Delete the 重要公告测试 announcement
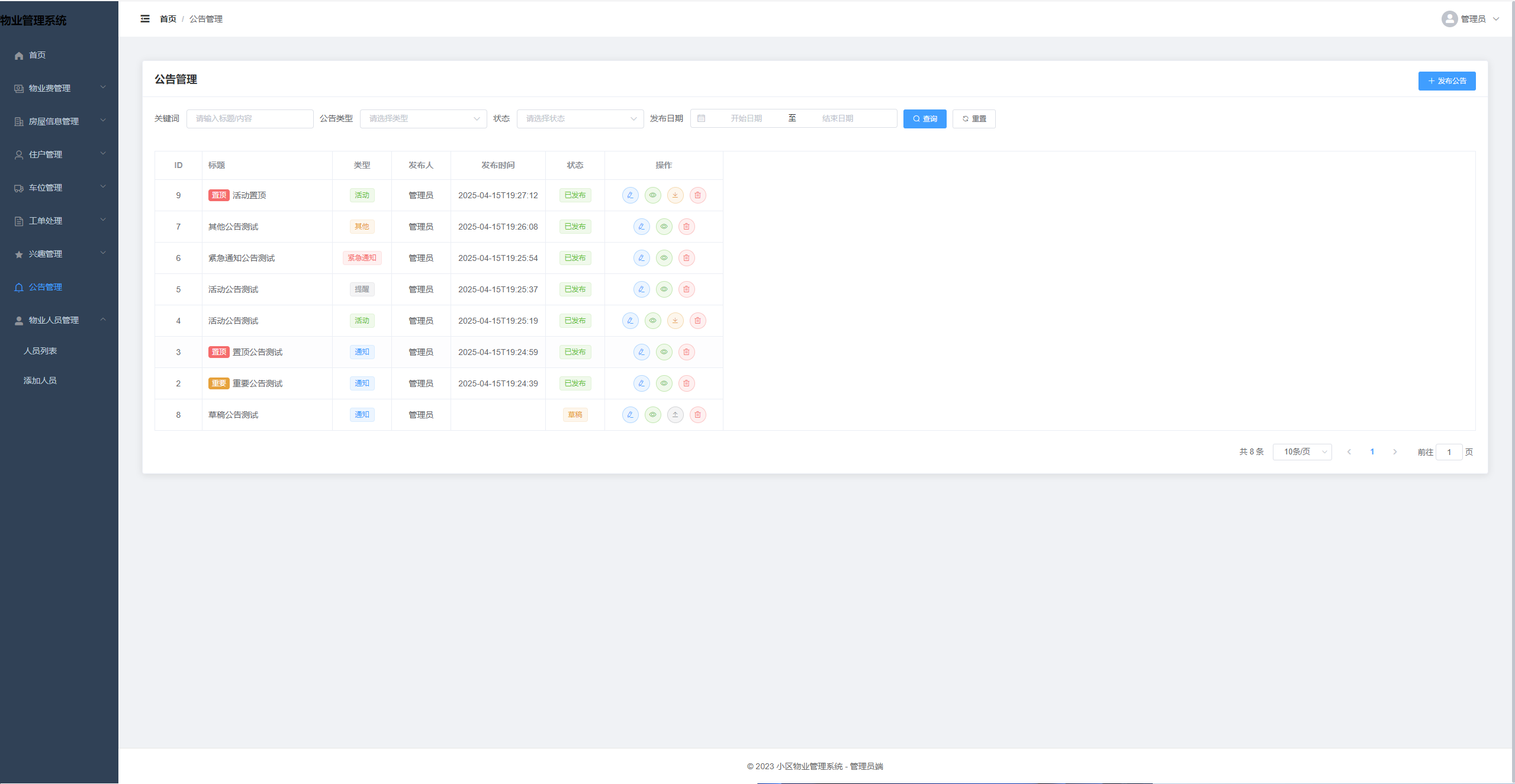 tap(686, 383)
